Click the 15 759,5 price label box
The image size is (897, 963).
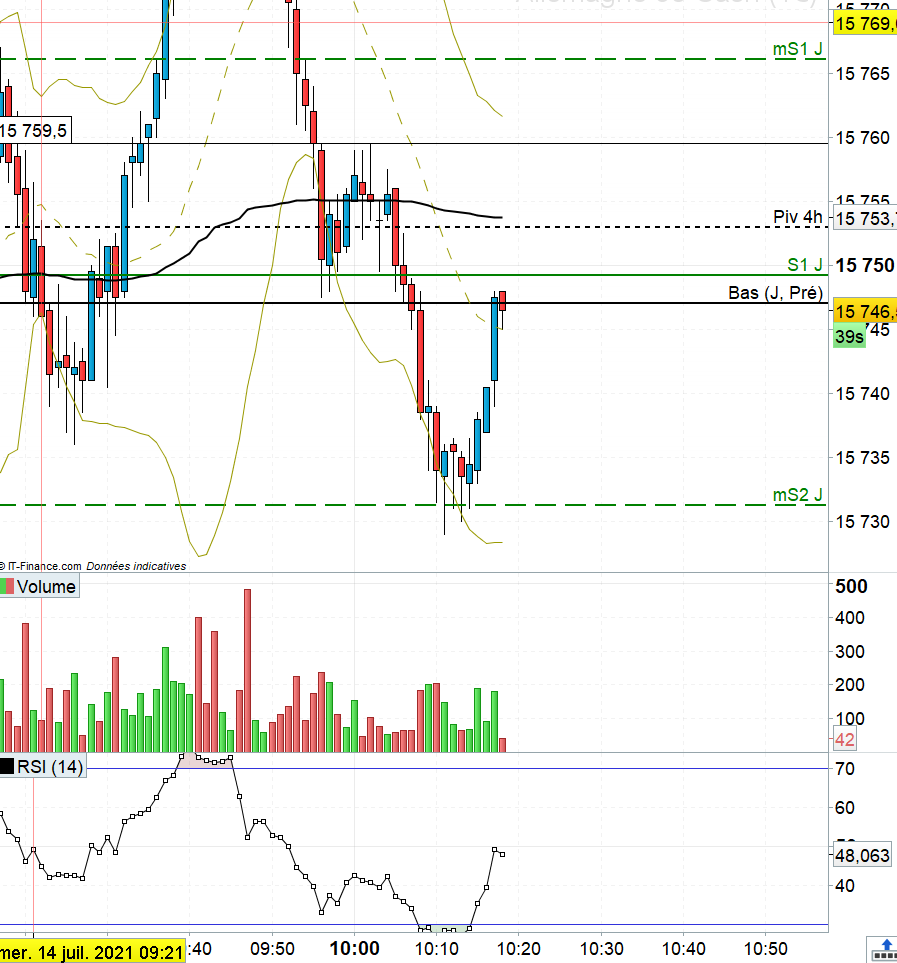pos(35,130)
